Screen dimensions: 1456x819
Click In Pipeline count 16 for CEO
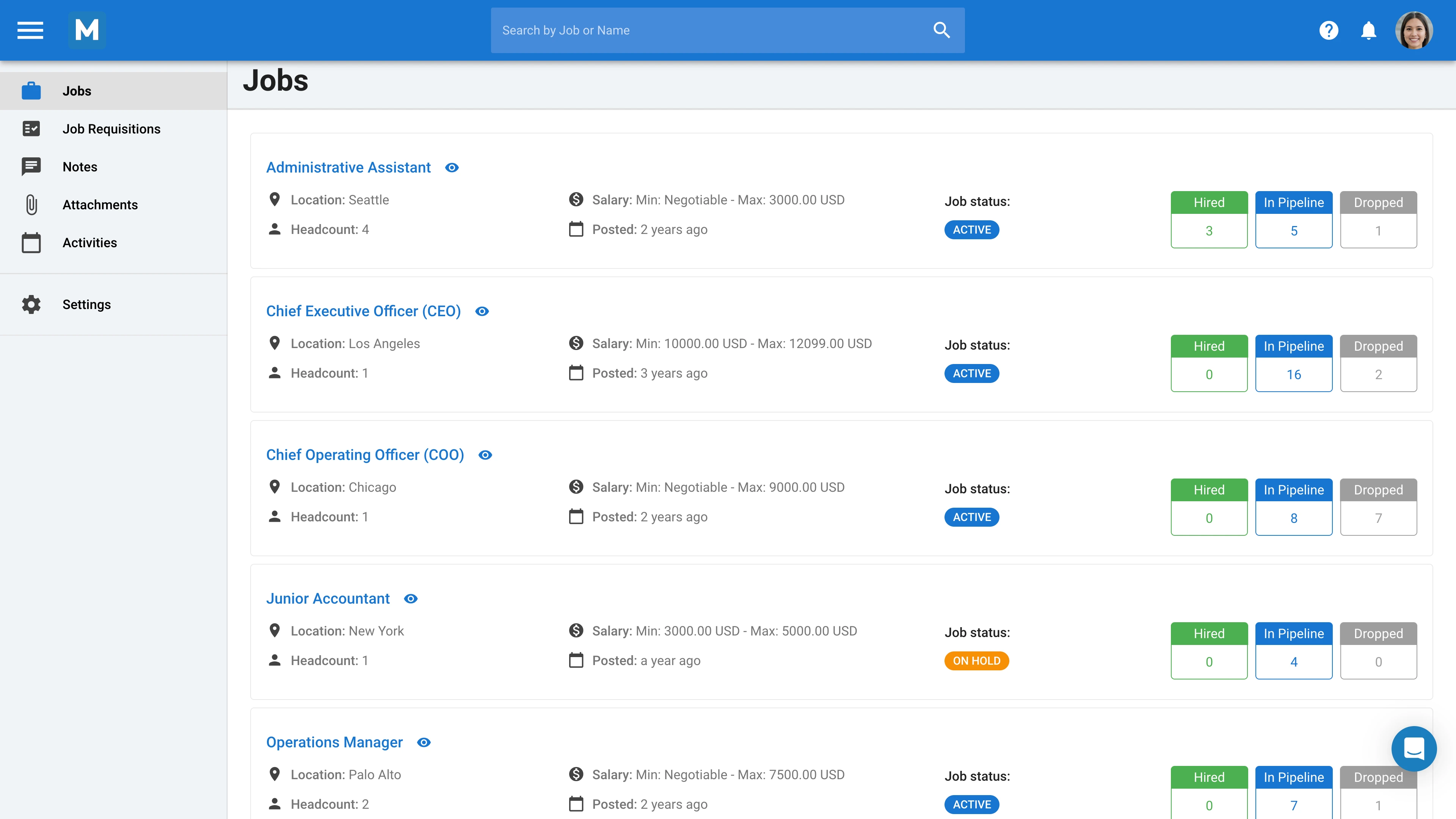[1293, 374]
